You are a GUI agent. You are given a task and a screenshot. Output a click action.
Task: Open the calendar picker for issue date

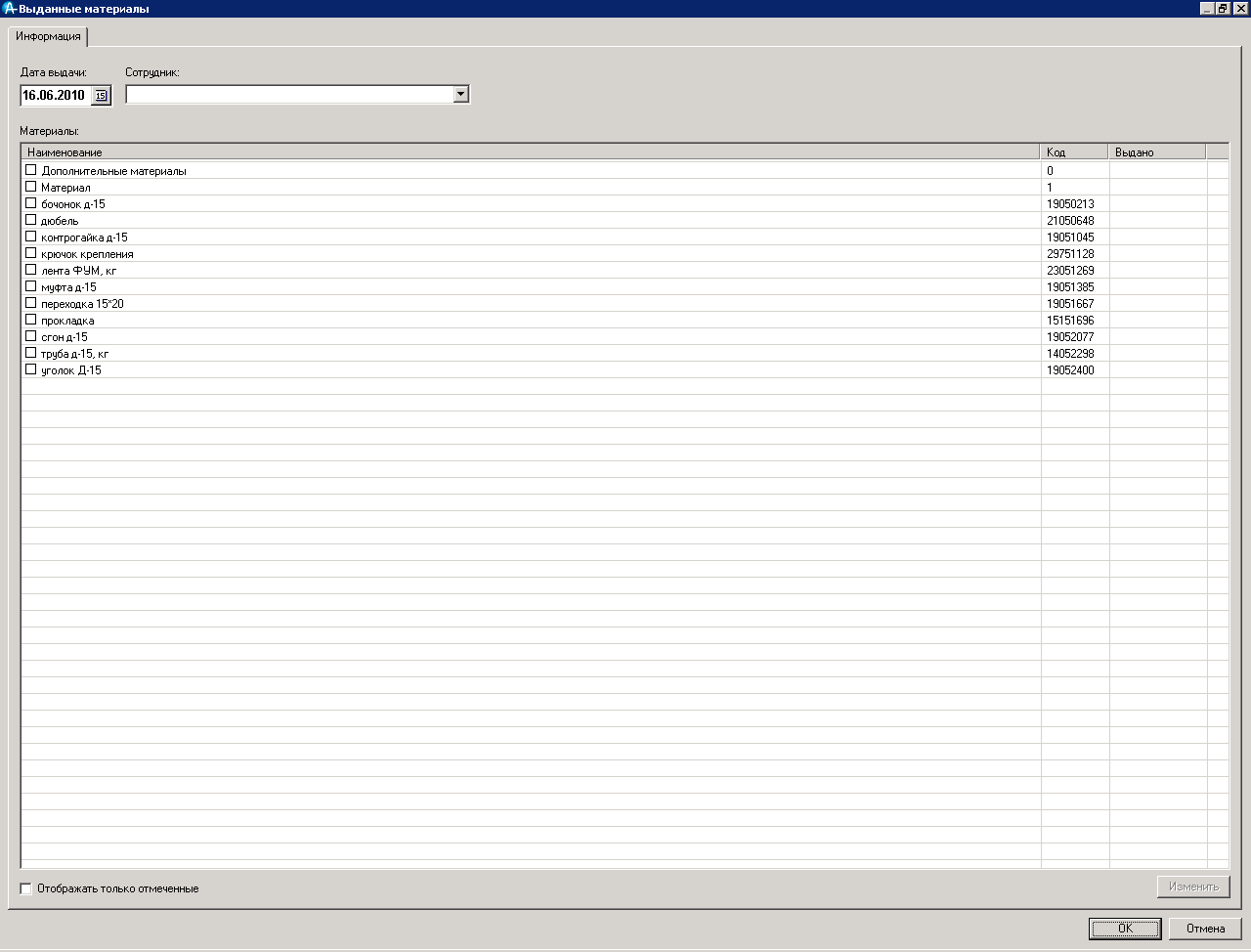click(101, 96)
